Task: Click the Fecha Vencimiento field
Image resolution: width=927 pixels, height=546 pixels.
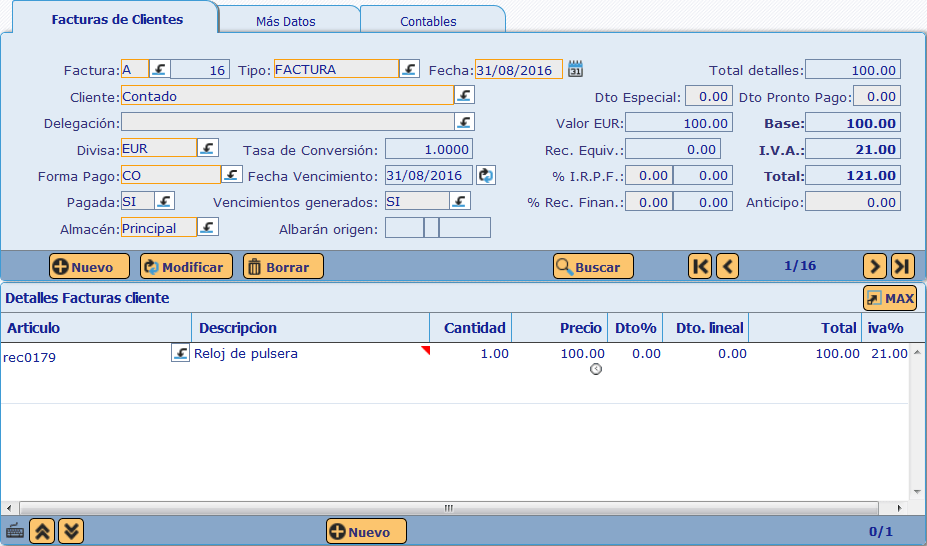Action: click(x=429, y=176)
